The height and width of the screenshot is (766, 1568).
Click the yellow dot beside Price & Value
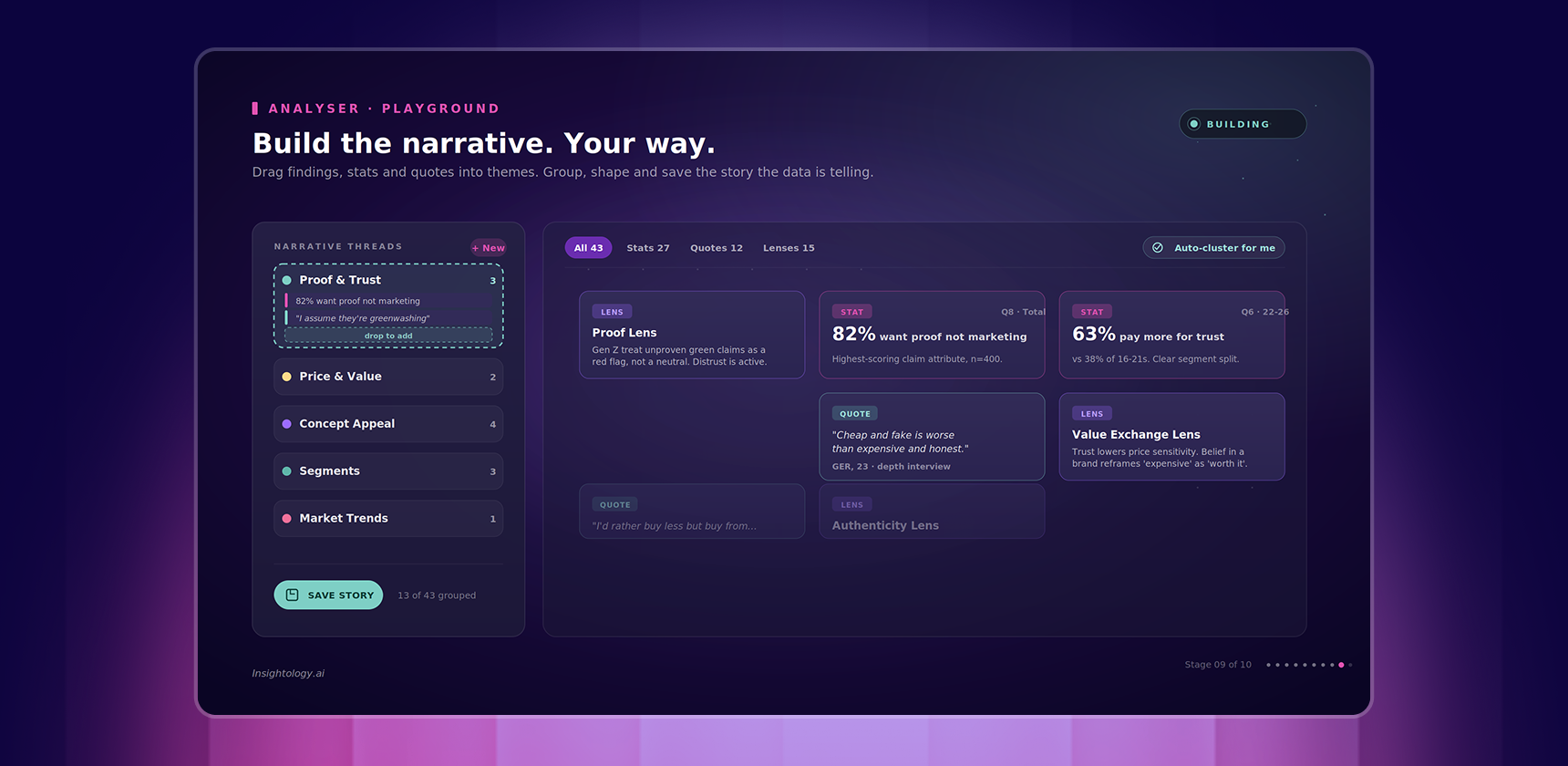tap(287, 377)
